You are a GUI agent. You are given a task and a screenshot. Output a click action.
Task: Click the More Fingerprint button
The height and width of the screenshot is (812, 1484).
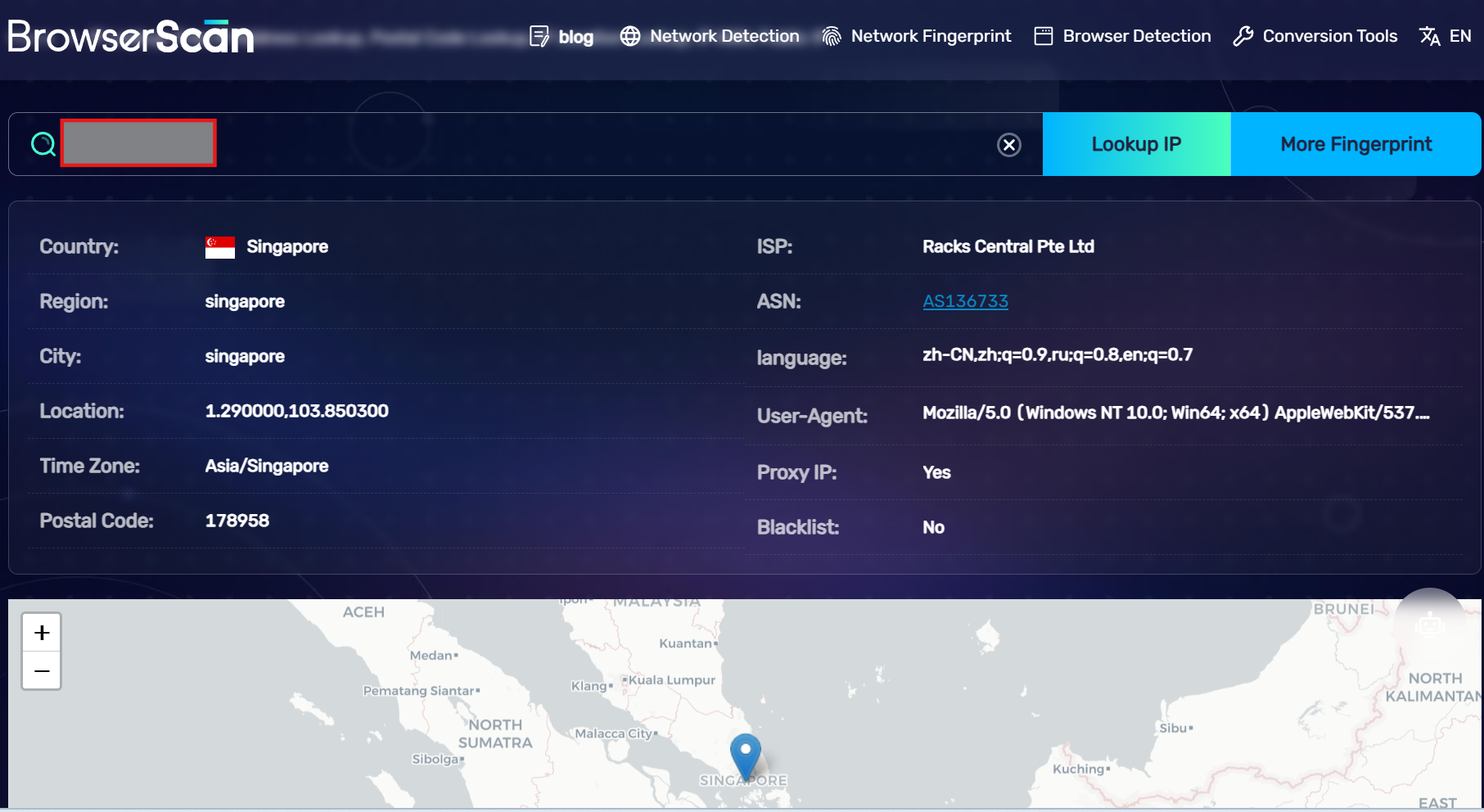[x=1355, y=144]
